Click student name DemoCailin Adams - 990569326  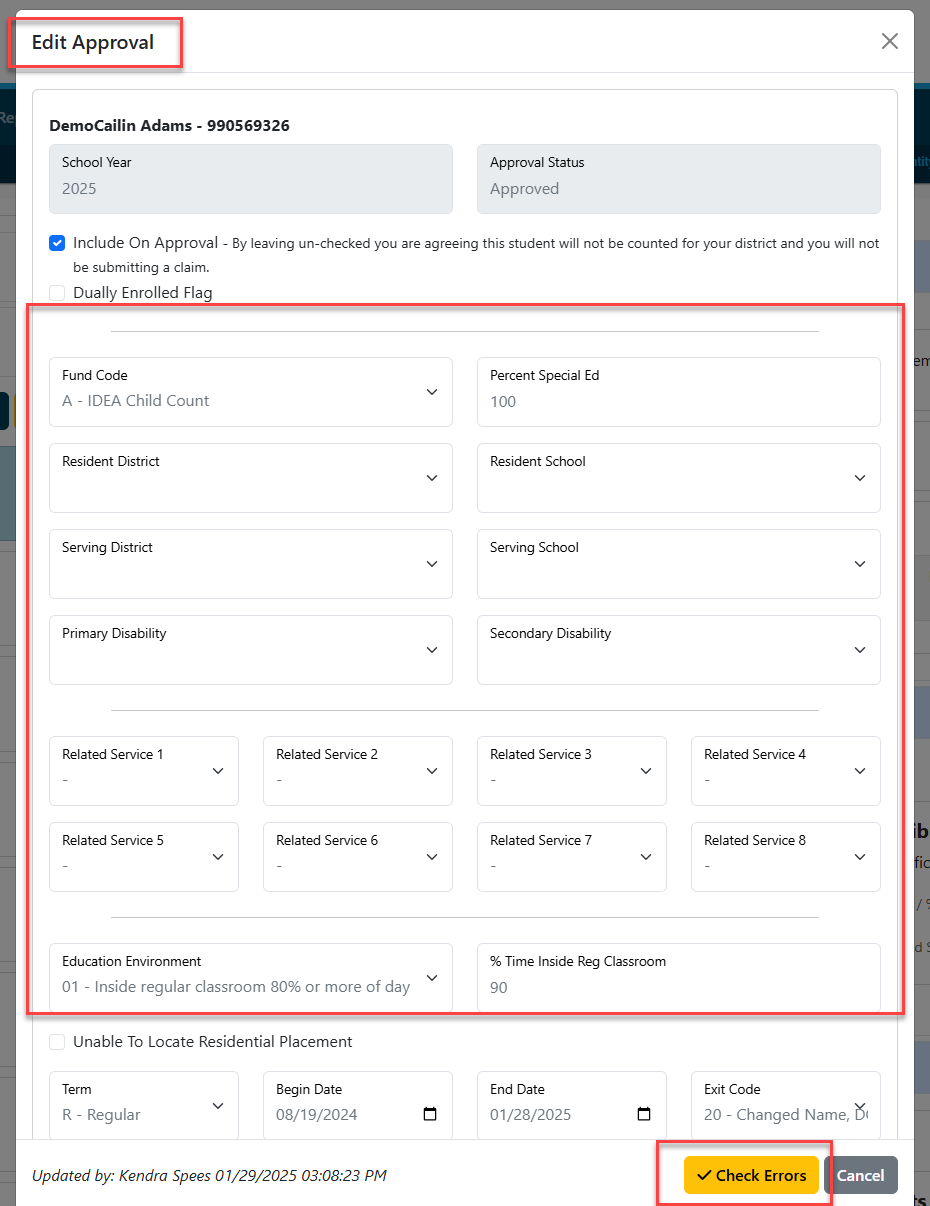pyautogui.click(x=170, y=126)
